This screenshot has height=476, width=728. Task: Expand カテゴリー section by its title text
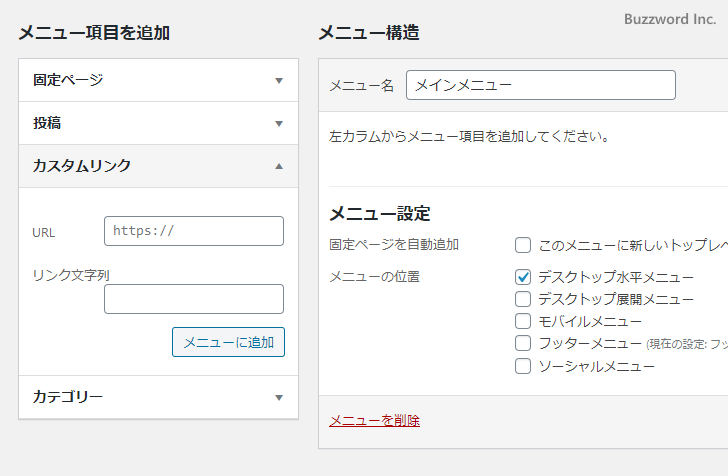[67, 397]
